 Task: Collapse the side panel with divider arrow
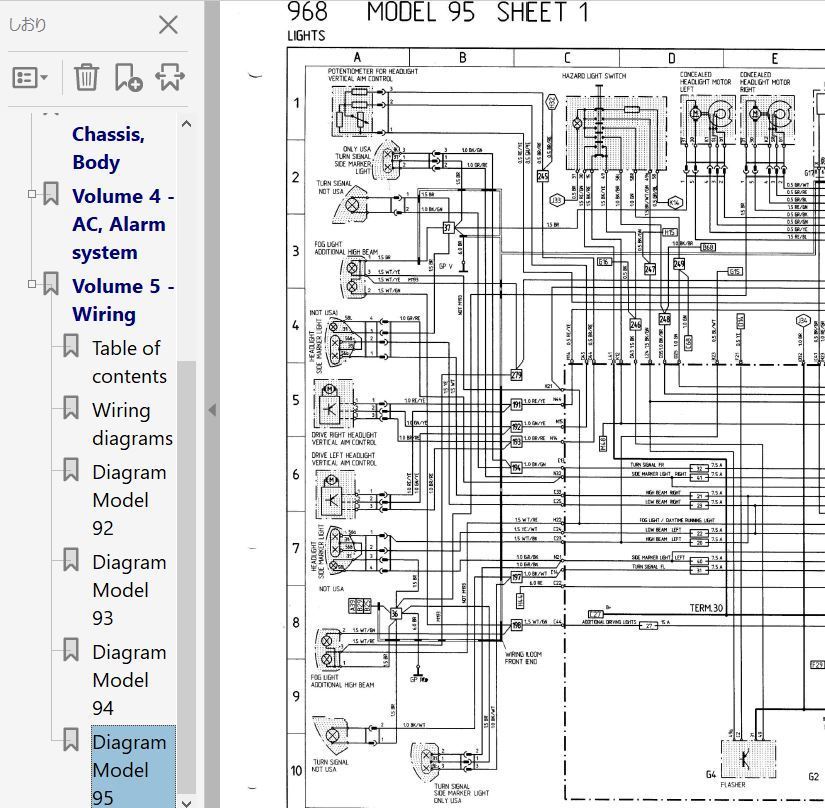coord(212,410)
